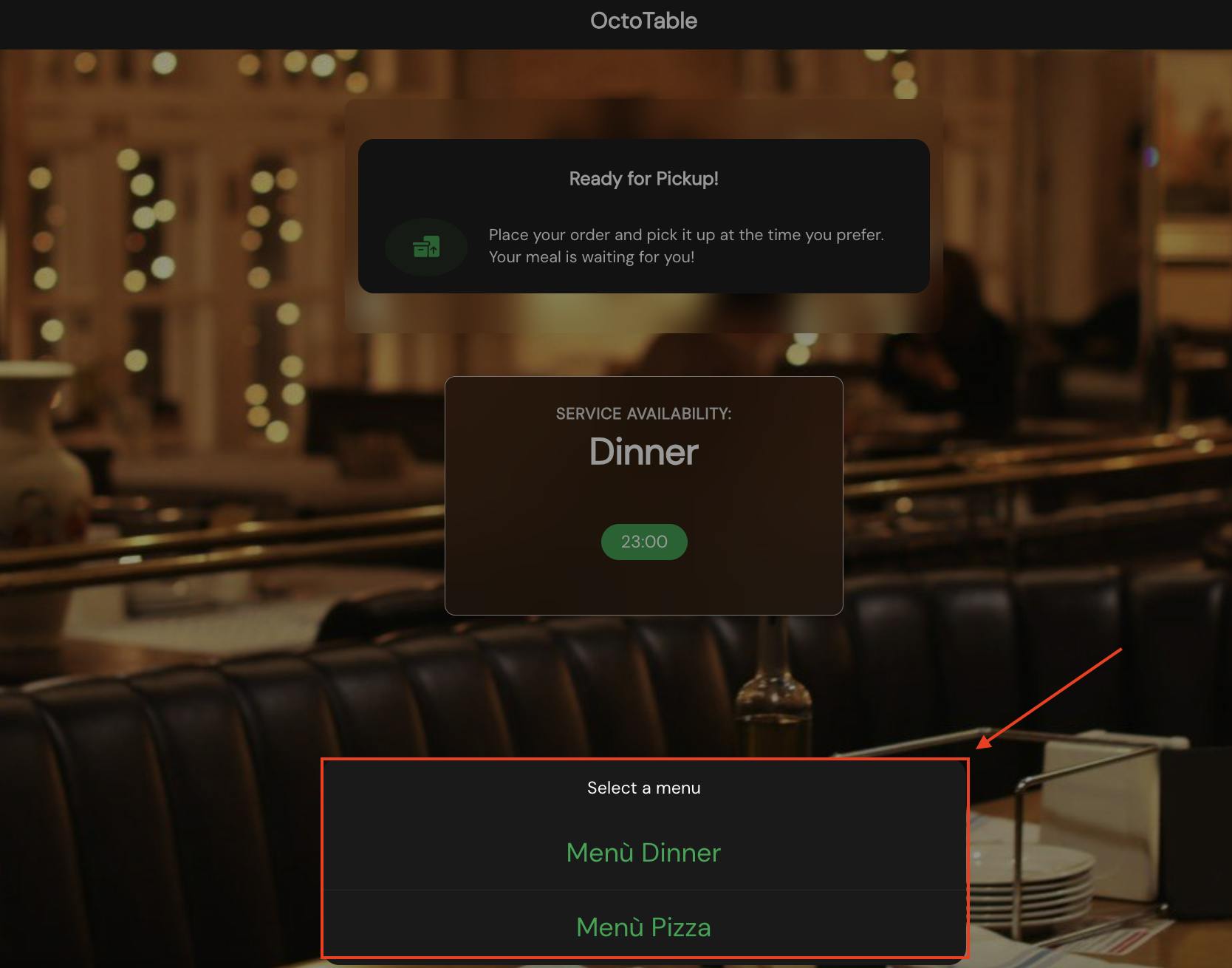Image resolution: width=1232 pixels, height=968 pixels.
Task: Choose Menù Dinner from the menu list
Action: [643, 853]
